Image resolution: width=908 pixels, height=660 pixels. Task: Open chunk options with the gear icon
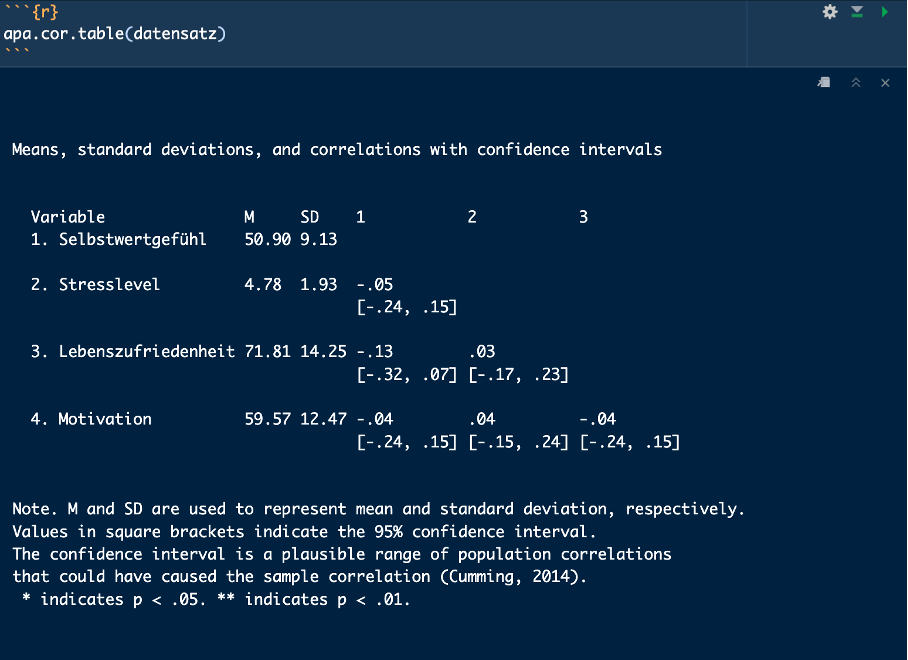pos(829,12)
